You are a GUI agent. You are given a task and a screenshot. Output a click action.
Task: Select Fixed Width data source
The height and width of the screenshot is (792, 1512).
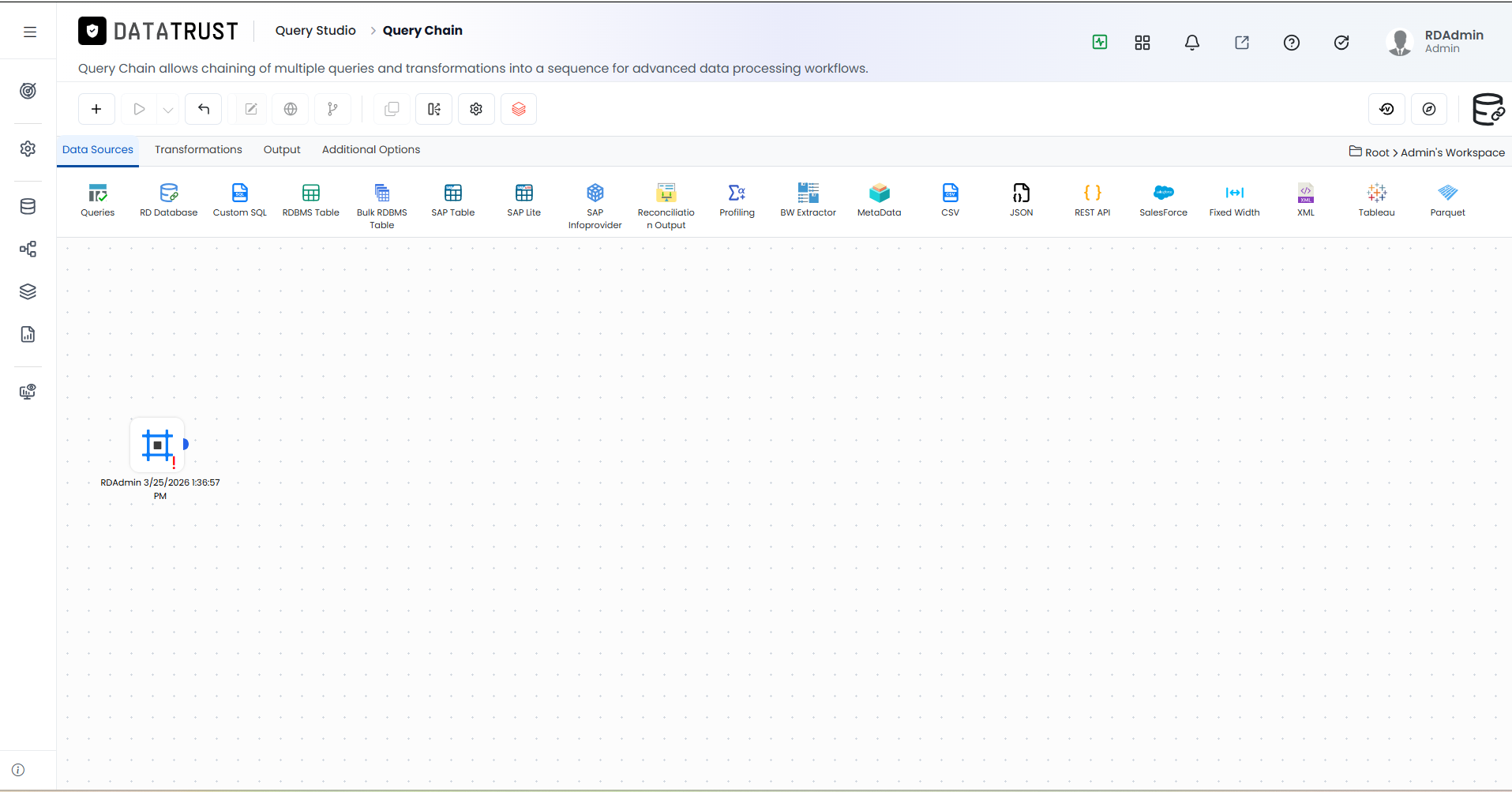click(x=1235, y=201)
